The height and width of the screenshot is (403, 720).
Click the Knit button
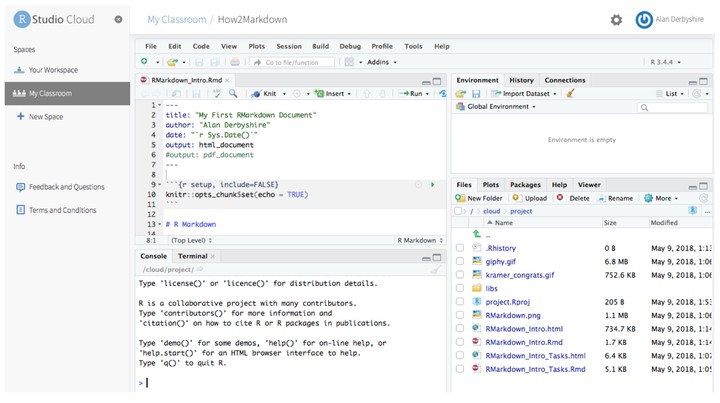pyautogui.click(x=264, y=94)
